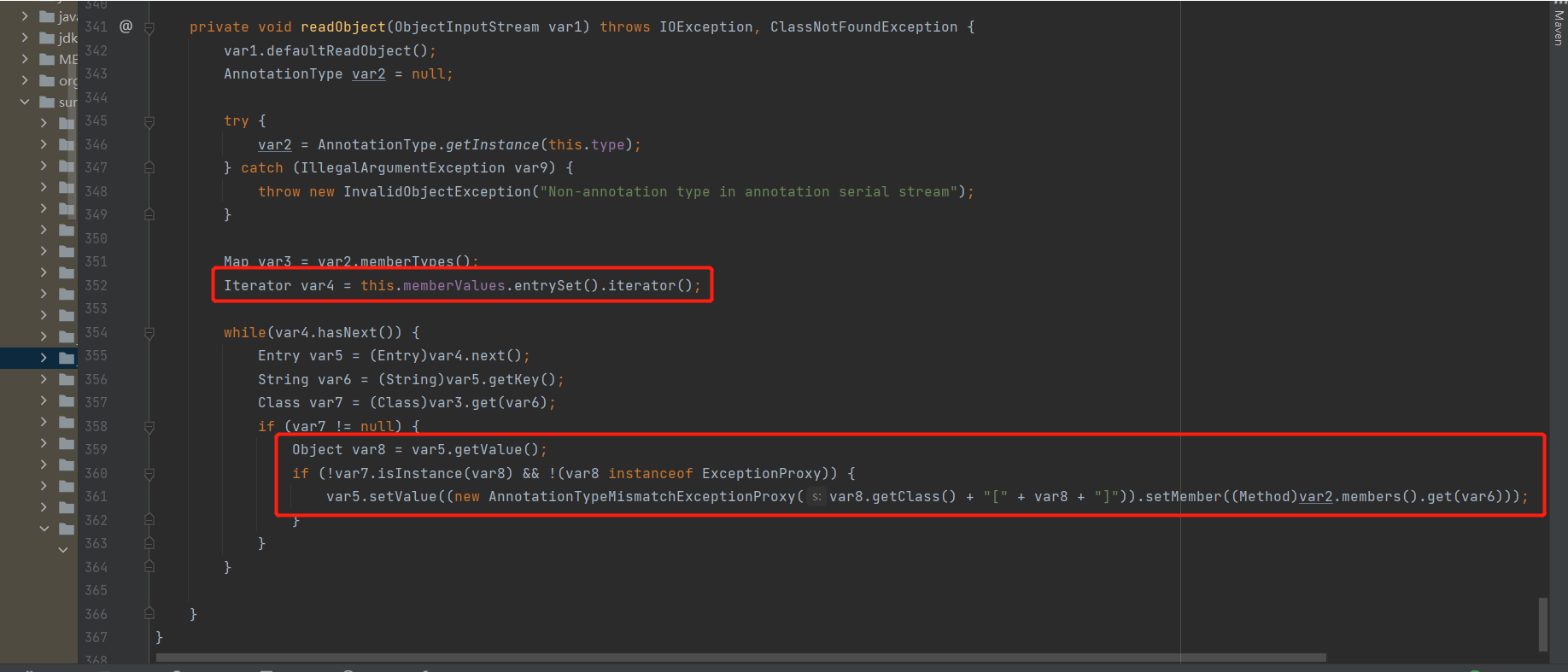The width and height of the screenshot is (1568, 672).
Task: Expand the jdk folder chevron in project tree
Action: coord(25,38)
